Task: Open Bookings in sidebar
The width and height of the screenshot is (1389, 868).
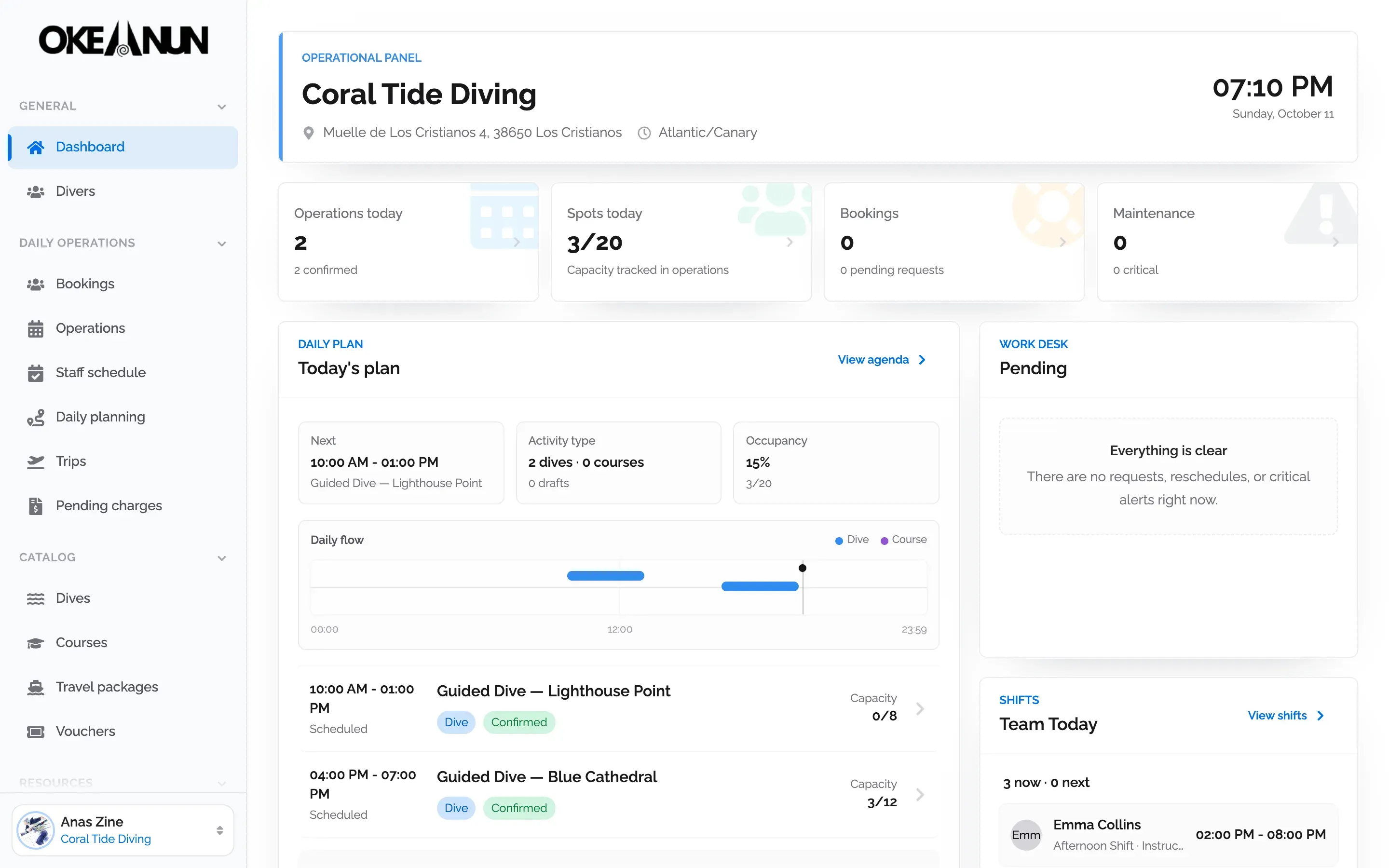Action: [x=123, y=284]
